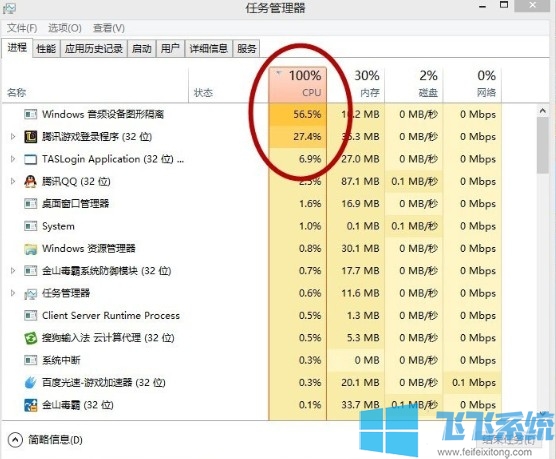Expand the TASLogin Application process group
The width and height of the screenshot is (556, 459).
pos(13,159)
